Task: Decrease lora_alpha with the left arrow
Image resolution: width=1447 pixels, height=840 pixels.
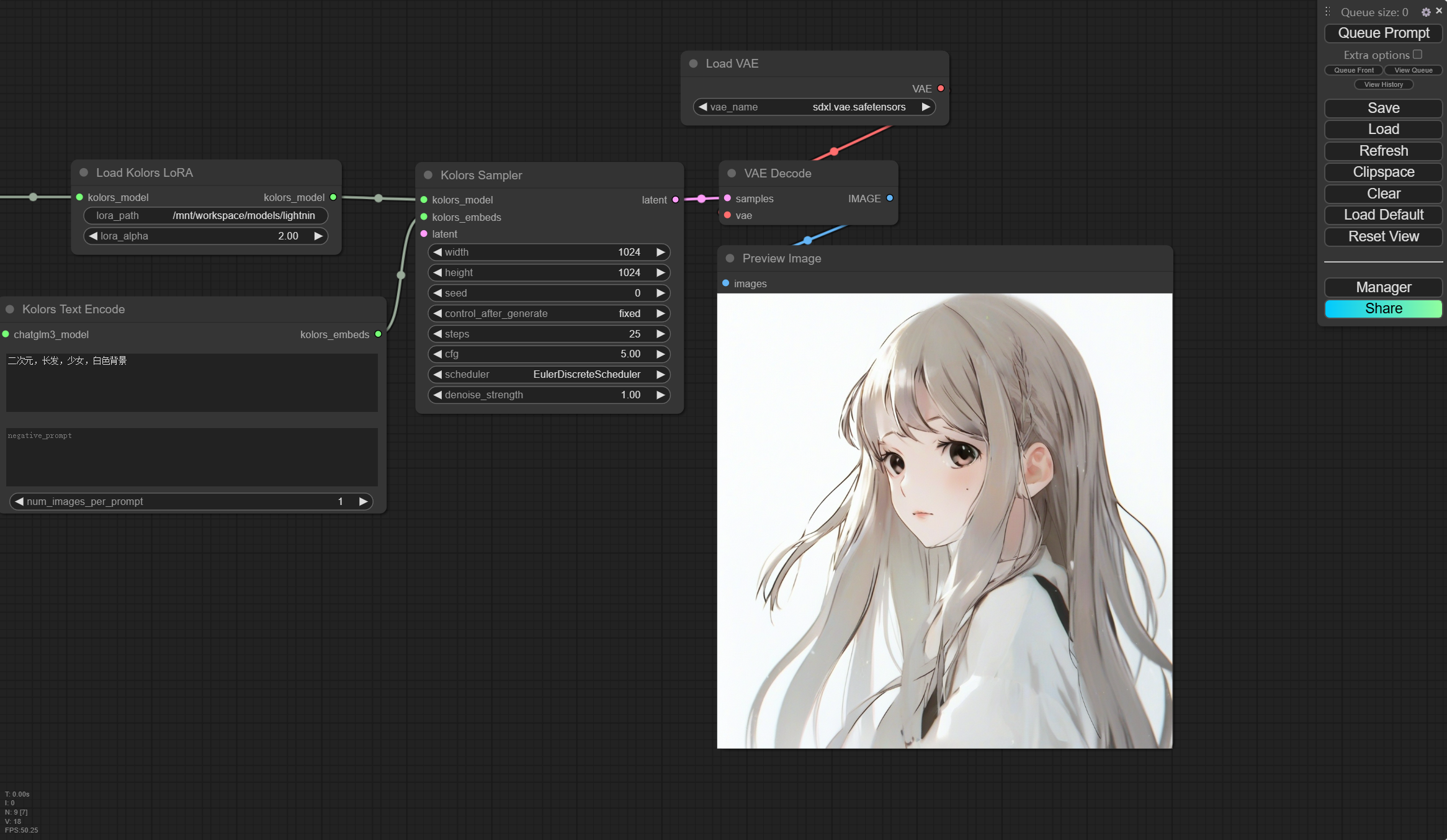Action: click(x=93, y=236)
